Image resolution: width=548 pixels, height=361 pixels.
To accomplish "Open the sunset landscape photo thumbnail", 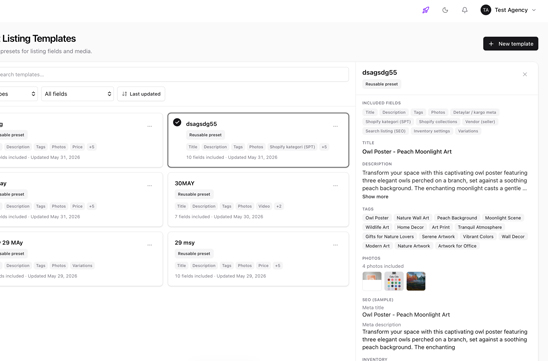I will pyautogui.click(x=416, y=281).
